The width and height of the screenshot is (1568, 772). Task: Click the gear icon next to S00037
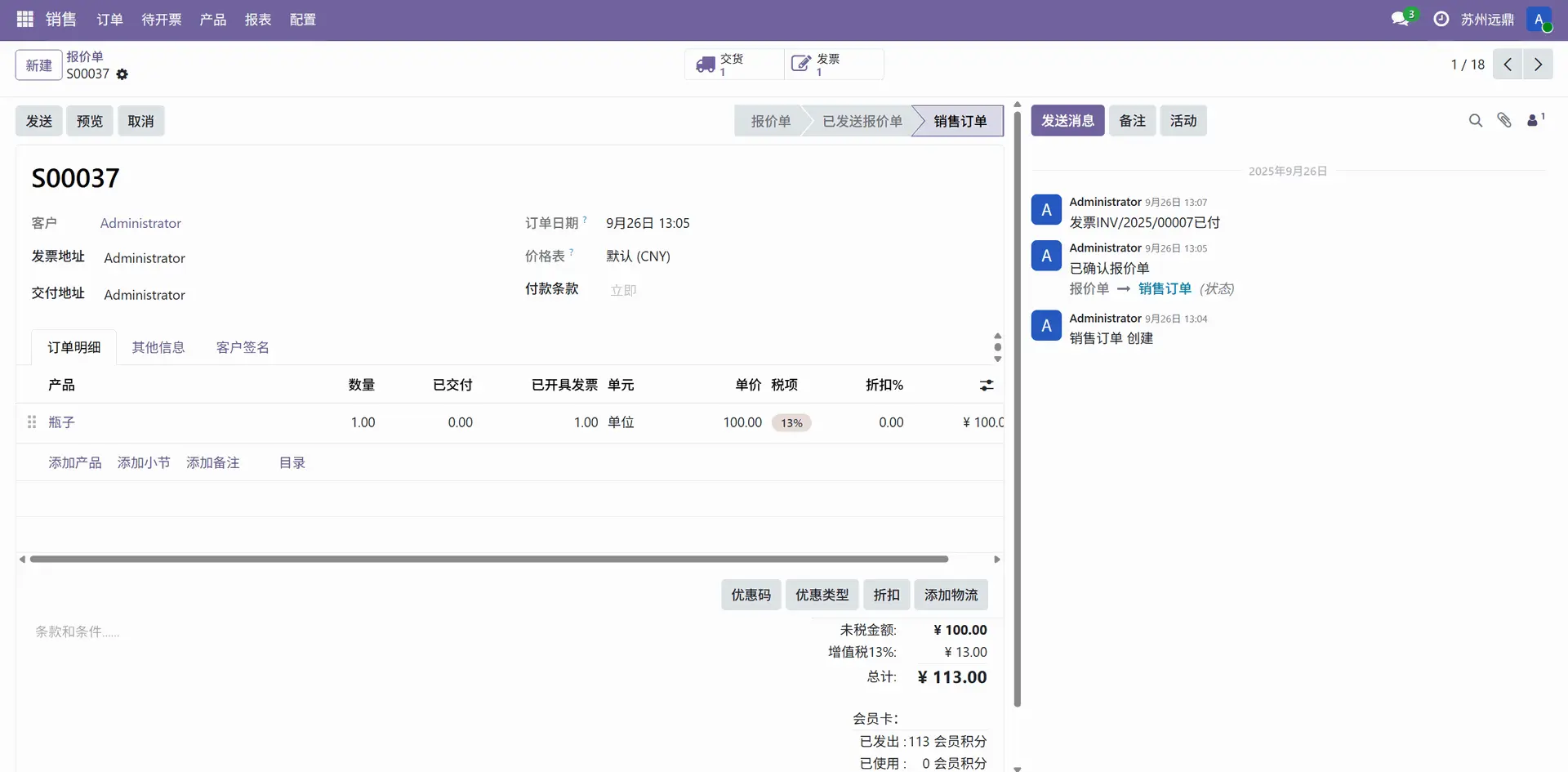tap(122, 74)
